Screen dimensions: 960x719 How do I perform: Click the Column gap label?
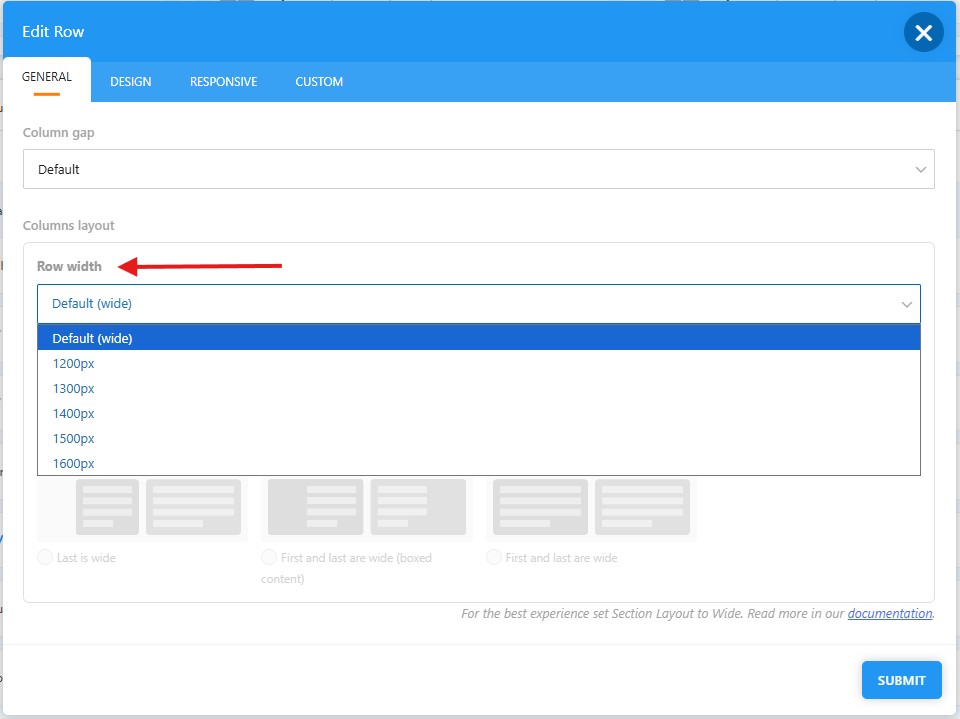click(59, 133)
